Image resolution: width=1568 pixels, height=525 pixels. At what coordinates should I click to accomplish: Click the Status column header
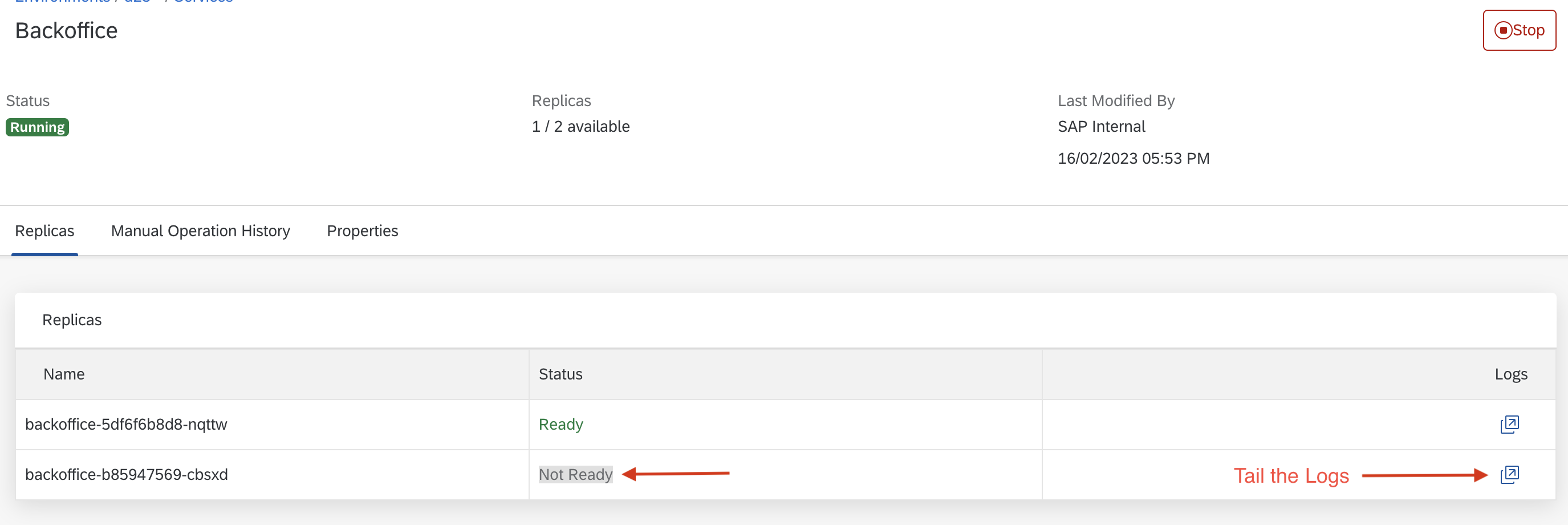(560, 374)
